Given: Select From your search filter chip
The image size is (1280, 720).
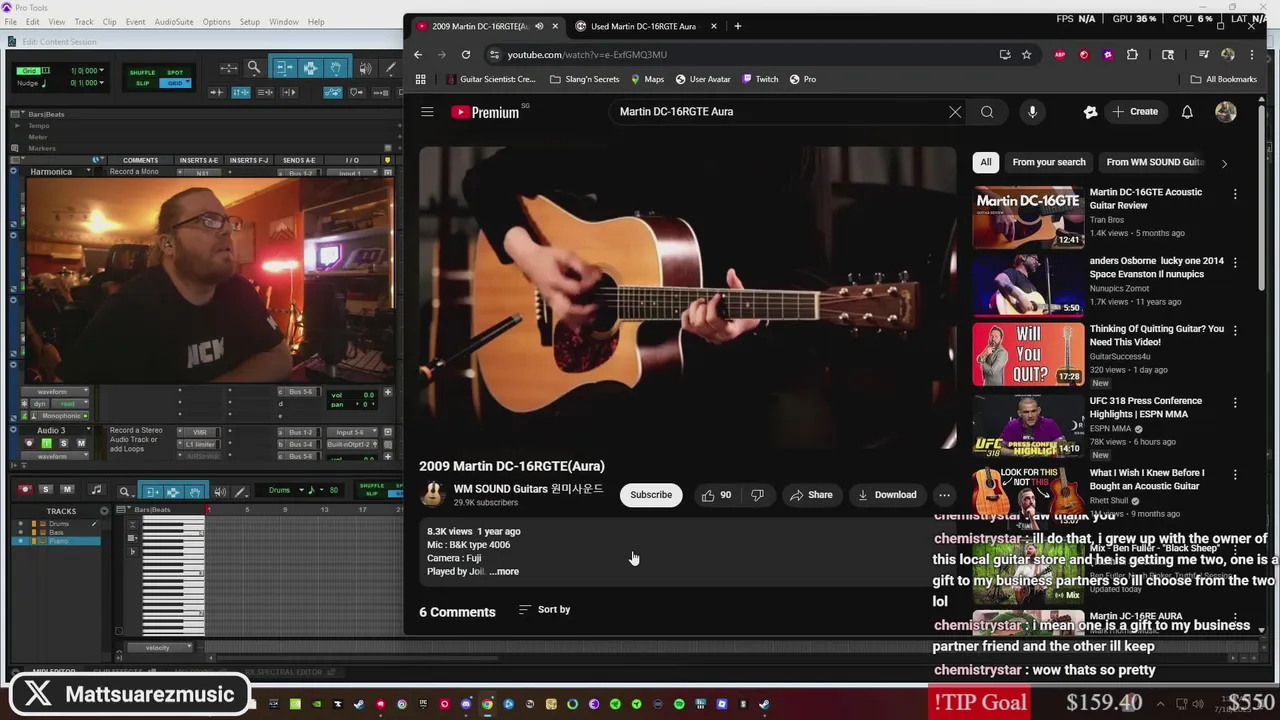Looking at the screenshot, I should coord(1048,162).
